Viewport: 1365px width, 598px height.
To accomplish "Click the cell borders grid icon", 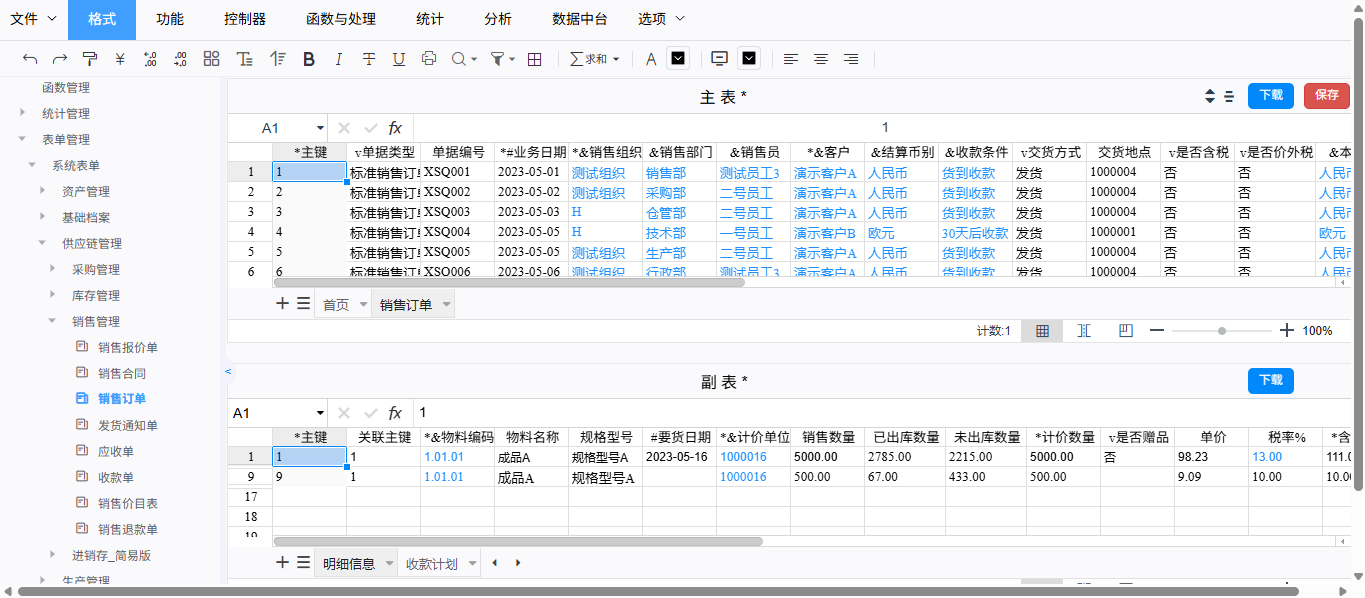I will [535, 59].
